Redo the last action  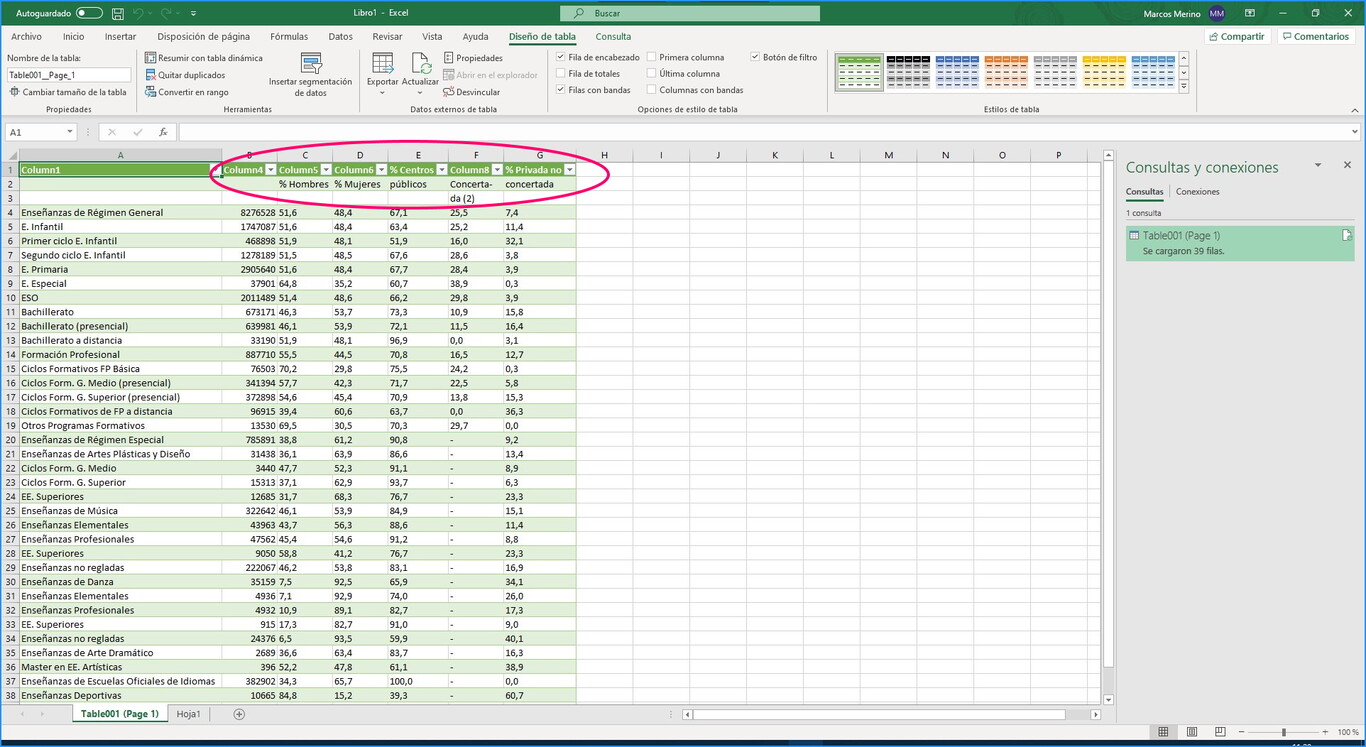pos(166,13)
